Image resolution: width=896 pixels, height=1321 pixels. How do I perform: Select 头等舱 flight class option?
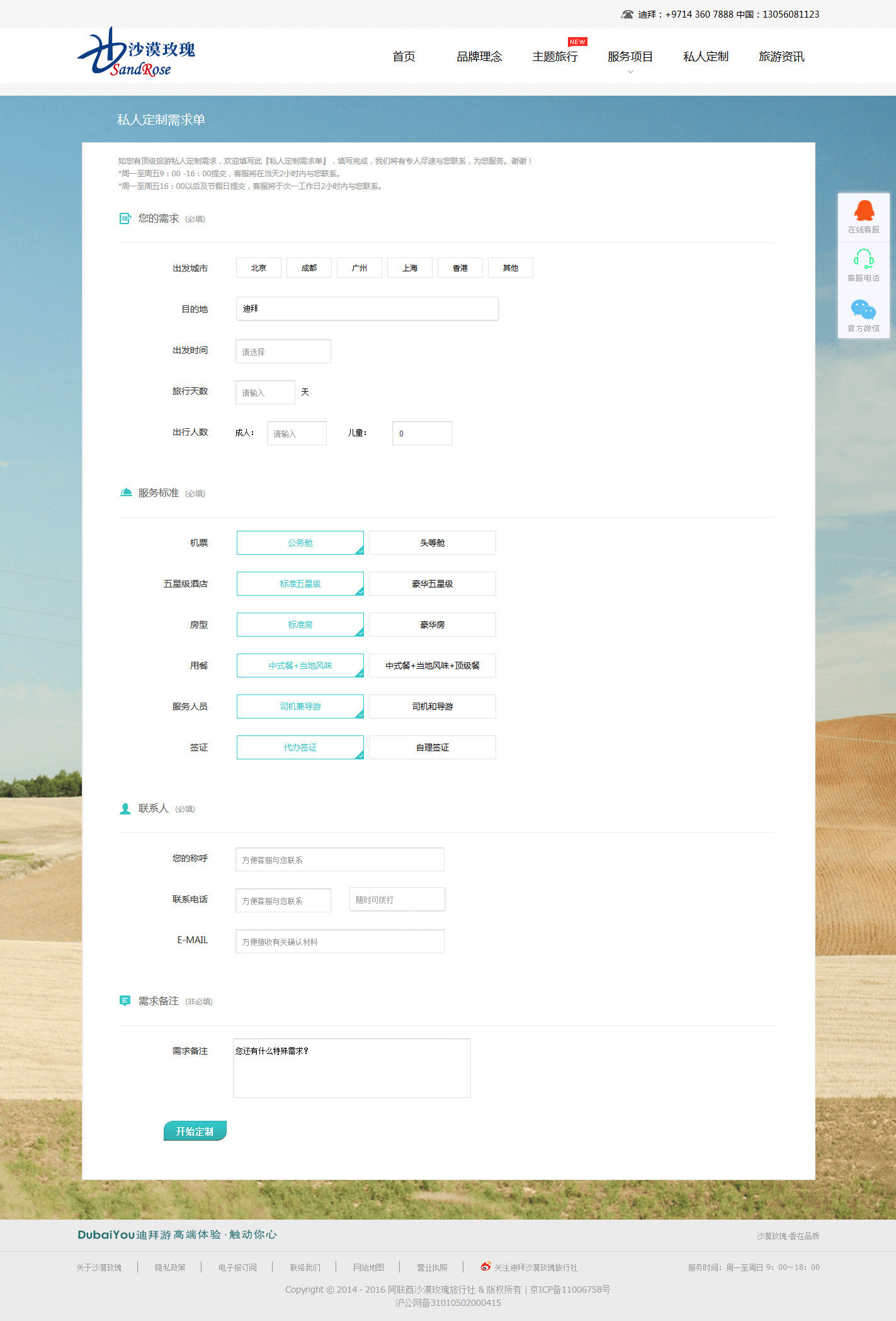[x=432, y=543]
